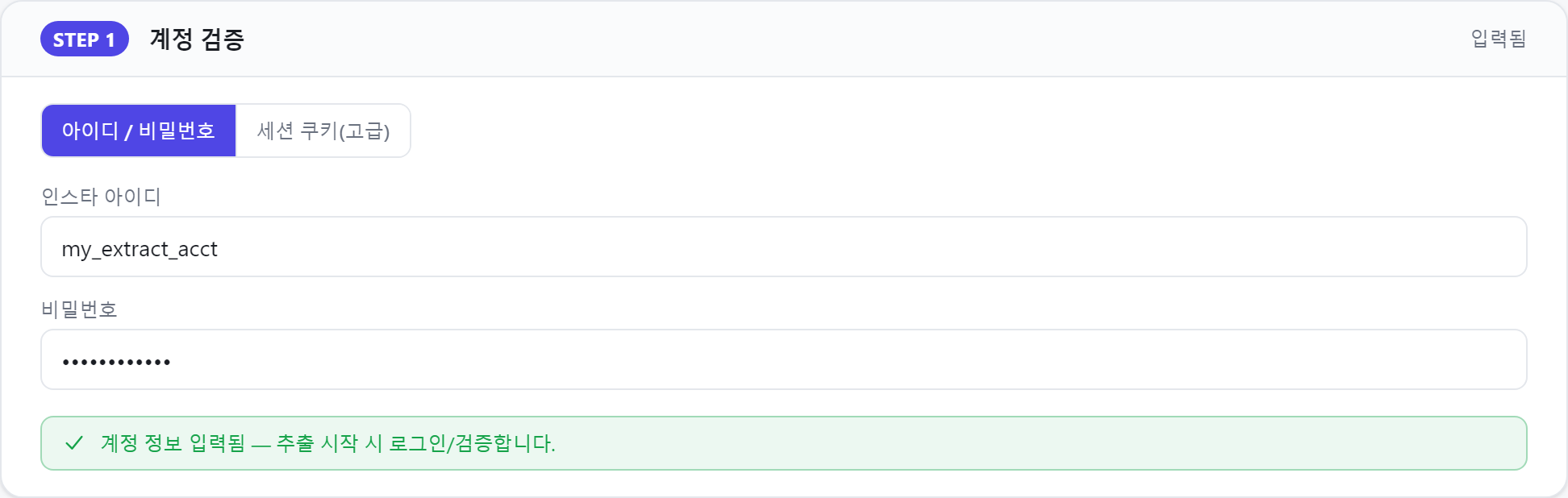Viewport: 1568px width, 498px height.
Task: Focus the 인스타 아이디 input field
Action: click(784, 247)
